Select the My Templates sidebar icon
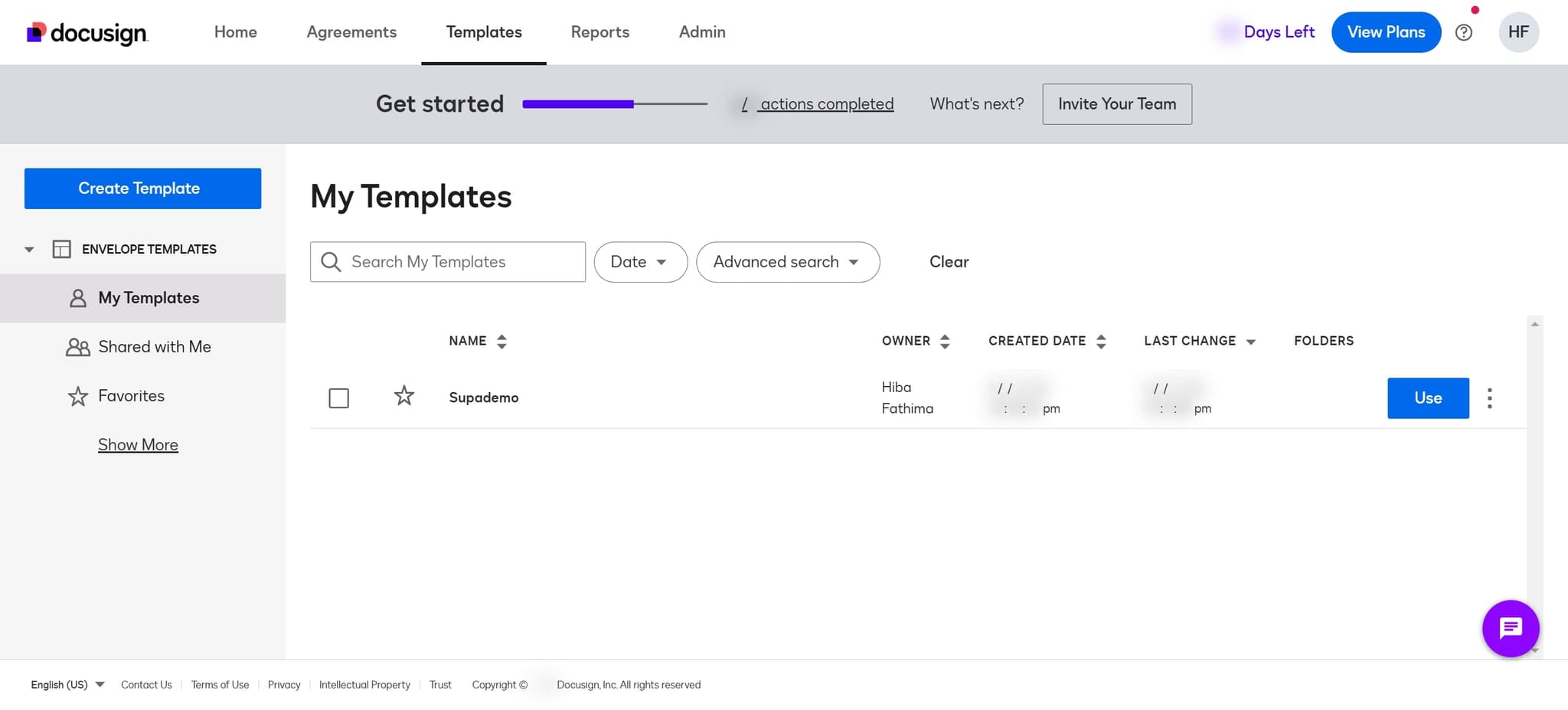Viewport: 1568px width, 710px height. click(77, 298)
